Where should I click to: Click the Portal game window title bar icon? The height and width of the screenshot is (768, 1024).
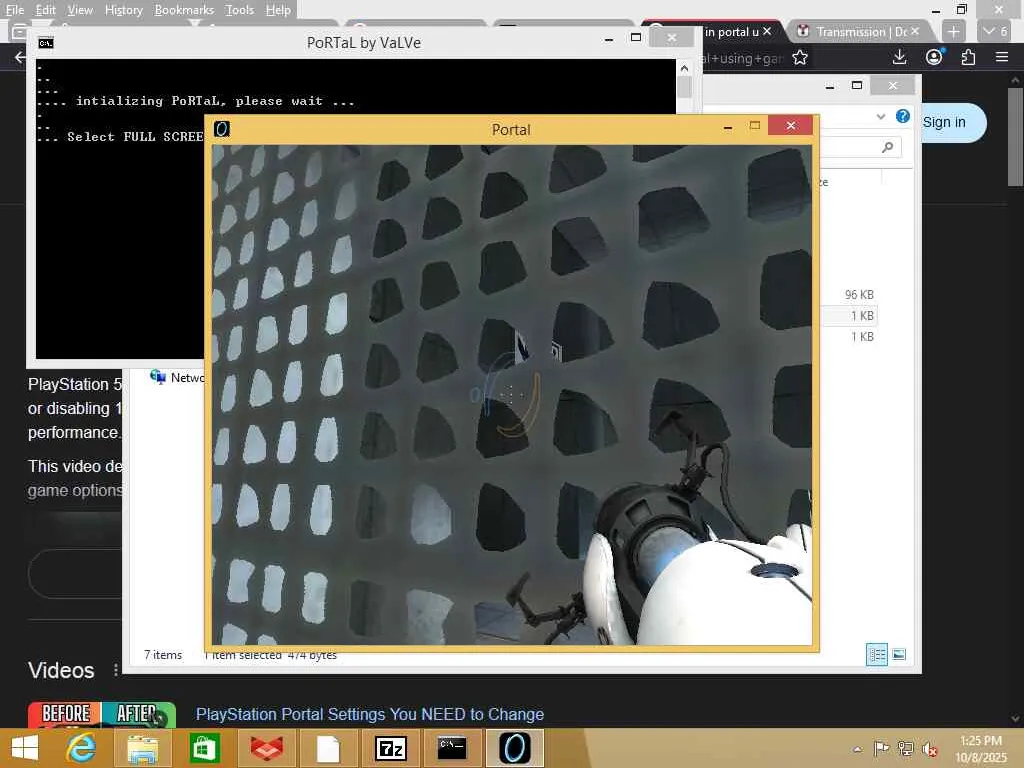point(222,129)
